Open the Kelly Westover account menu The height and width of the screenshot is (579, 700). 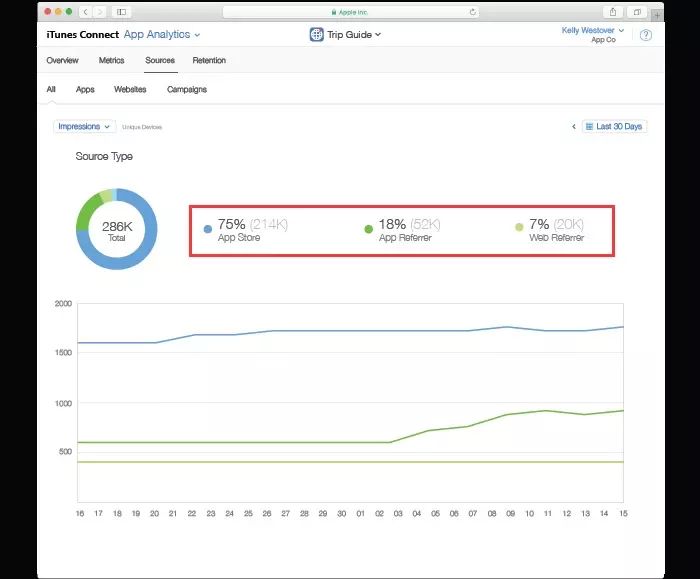tap(592, 30)
